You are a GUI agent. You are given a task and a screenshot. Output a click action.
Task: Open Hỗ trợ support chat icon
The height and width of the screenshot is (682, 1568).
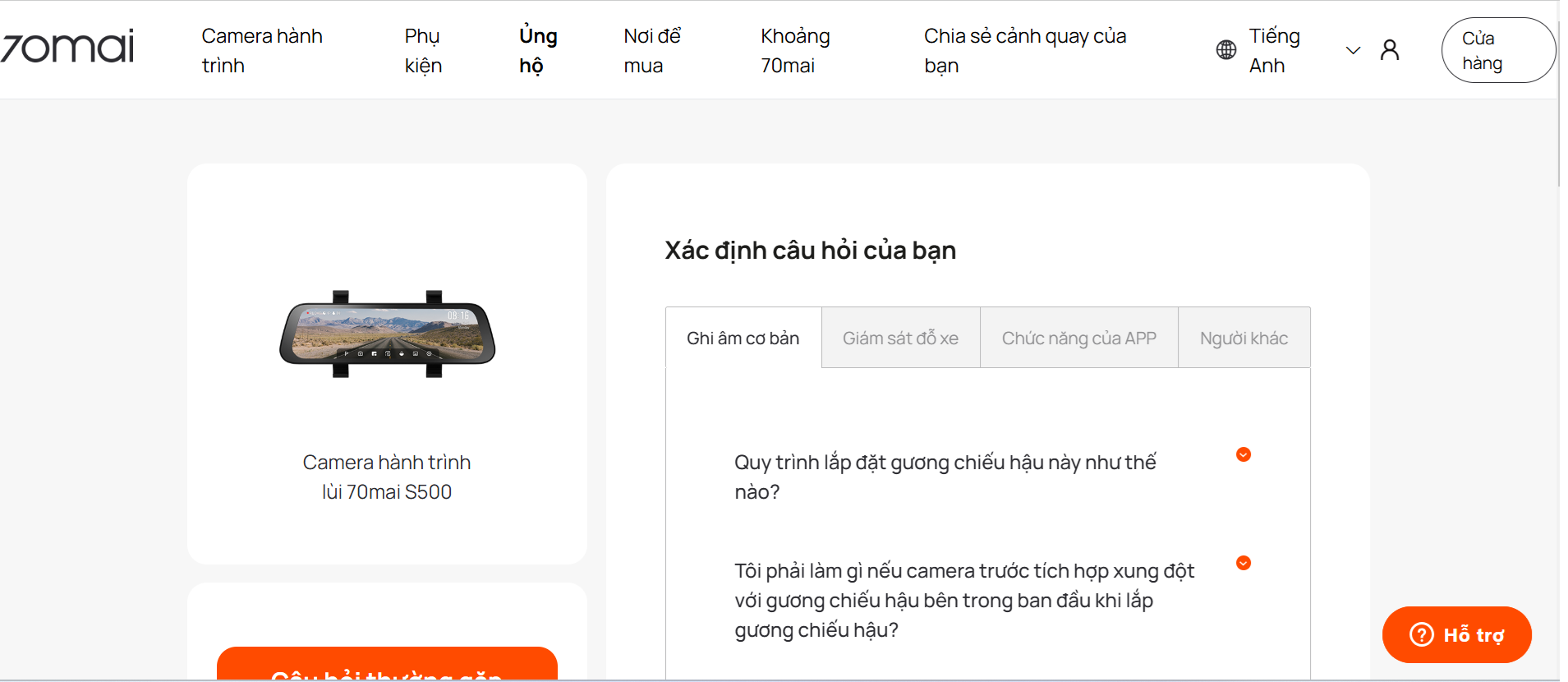1456,634
